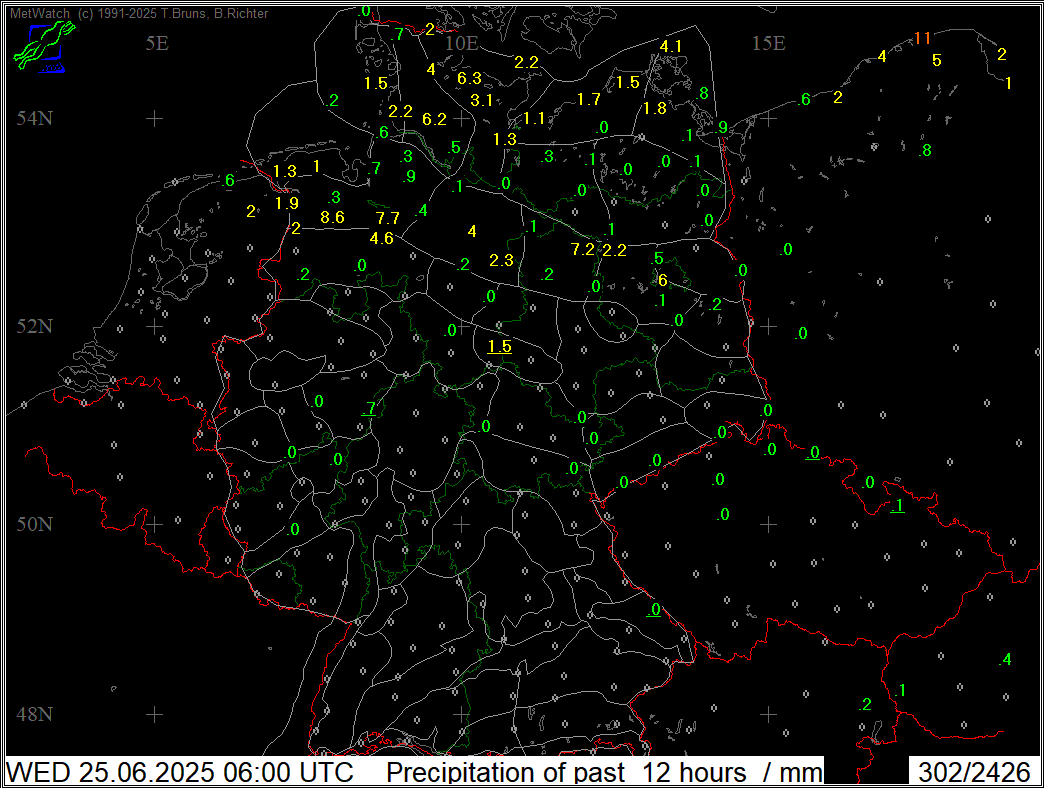Click the date 'WED 25.06.2025 06:00 UTC'
Viewport: 1044px width, 788px height.
180,772
